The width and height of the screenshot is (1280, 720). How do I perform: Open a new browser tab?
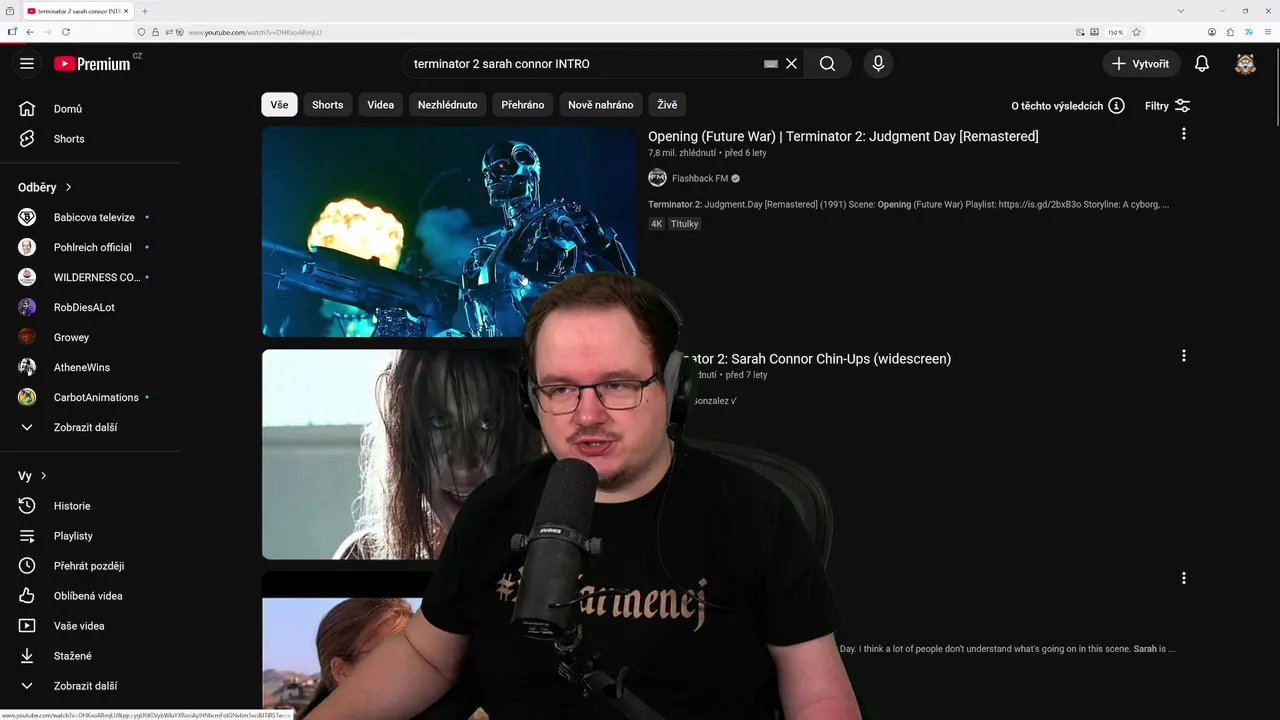(145, 11)
